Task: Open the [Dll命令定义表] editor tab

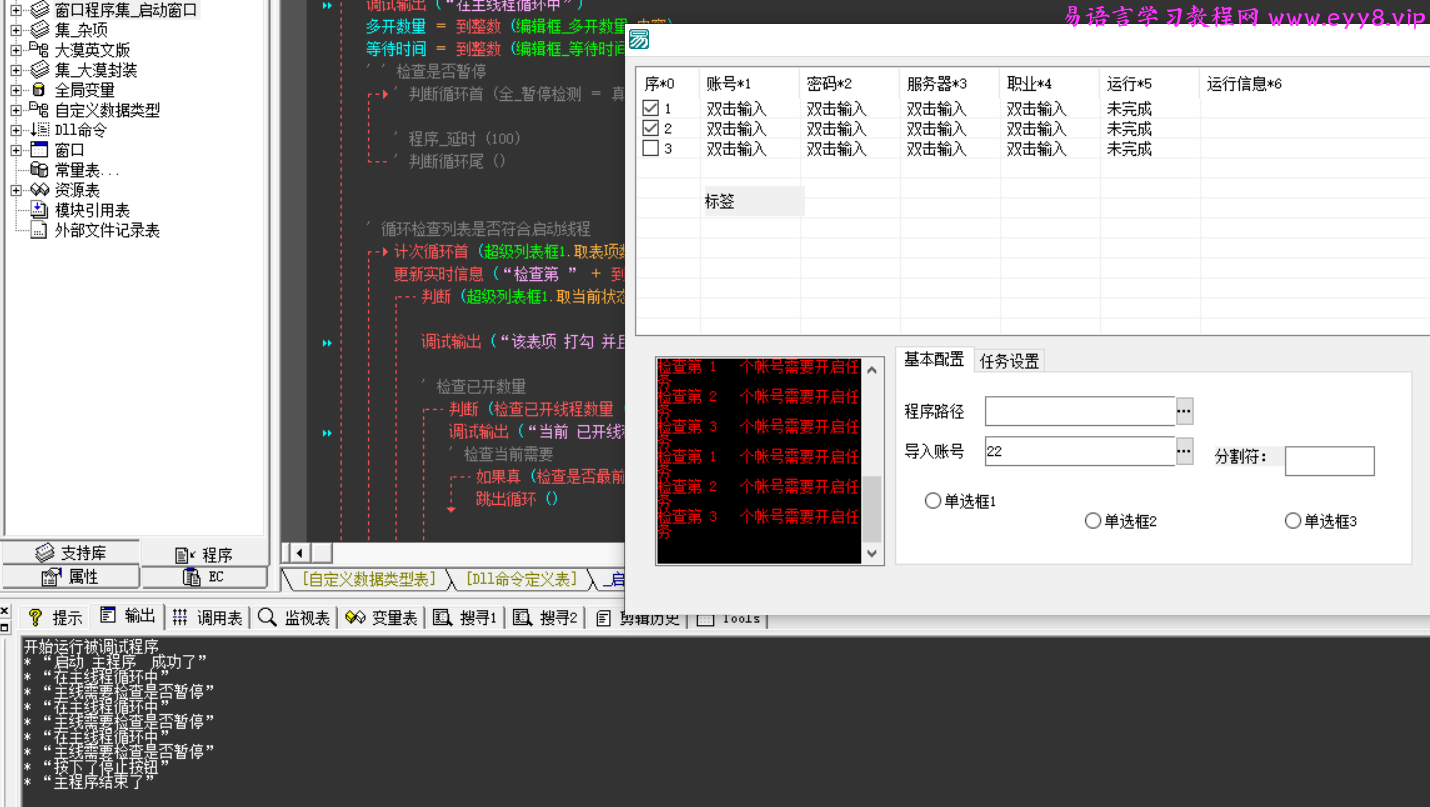Action: (x=520, y=579)
